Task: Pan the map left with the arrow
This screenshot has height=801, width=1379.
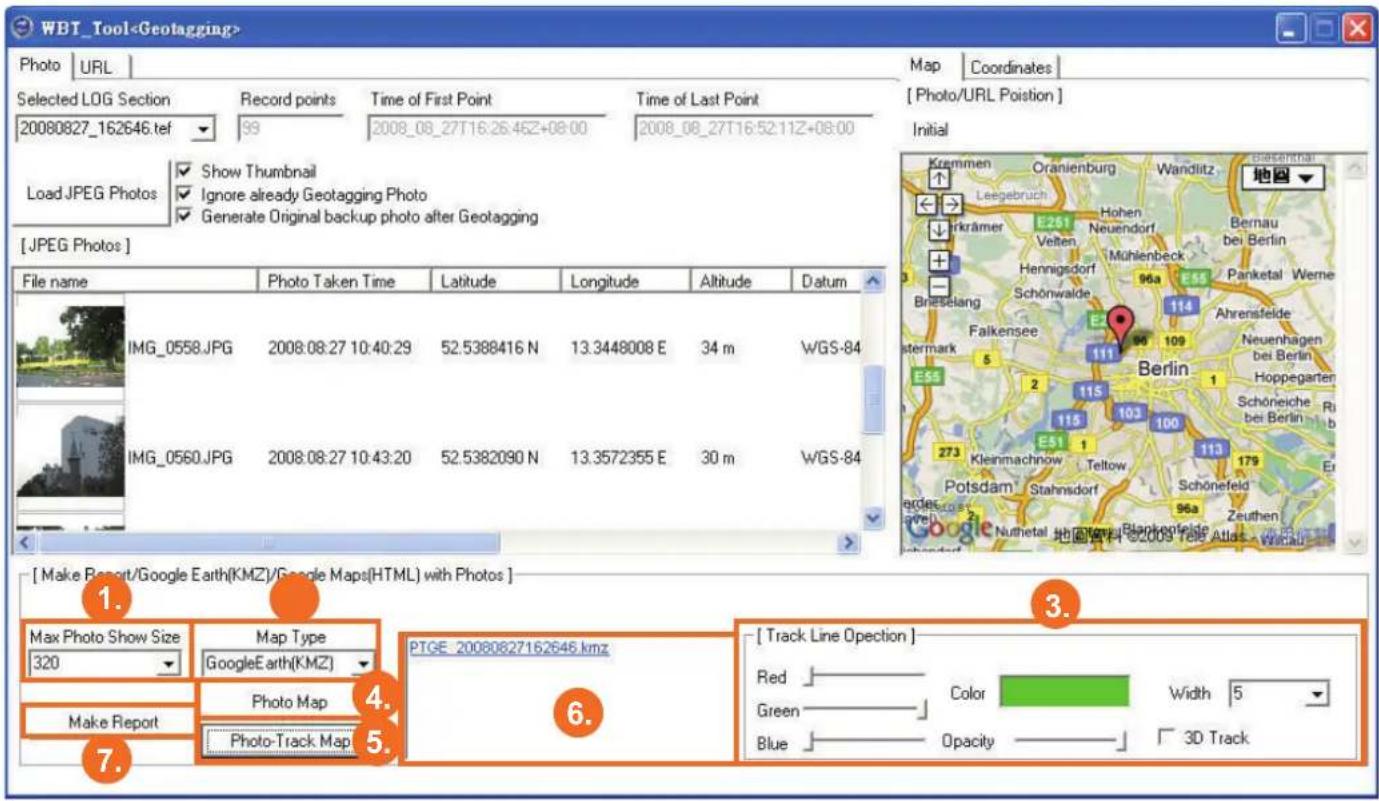Action: (926, 203)
